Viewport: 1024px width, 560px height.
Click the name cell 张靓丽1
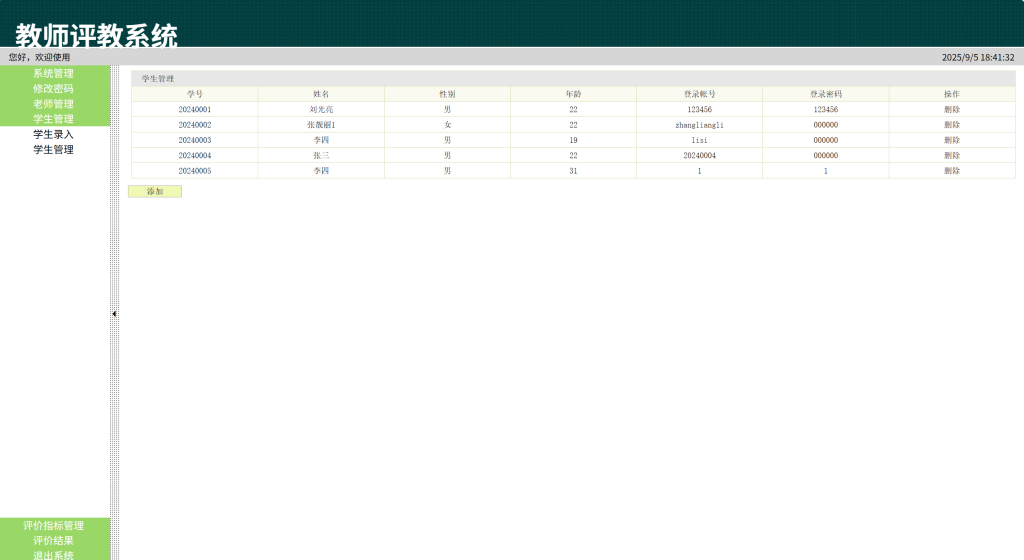(321, 125)
